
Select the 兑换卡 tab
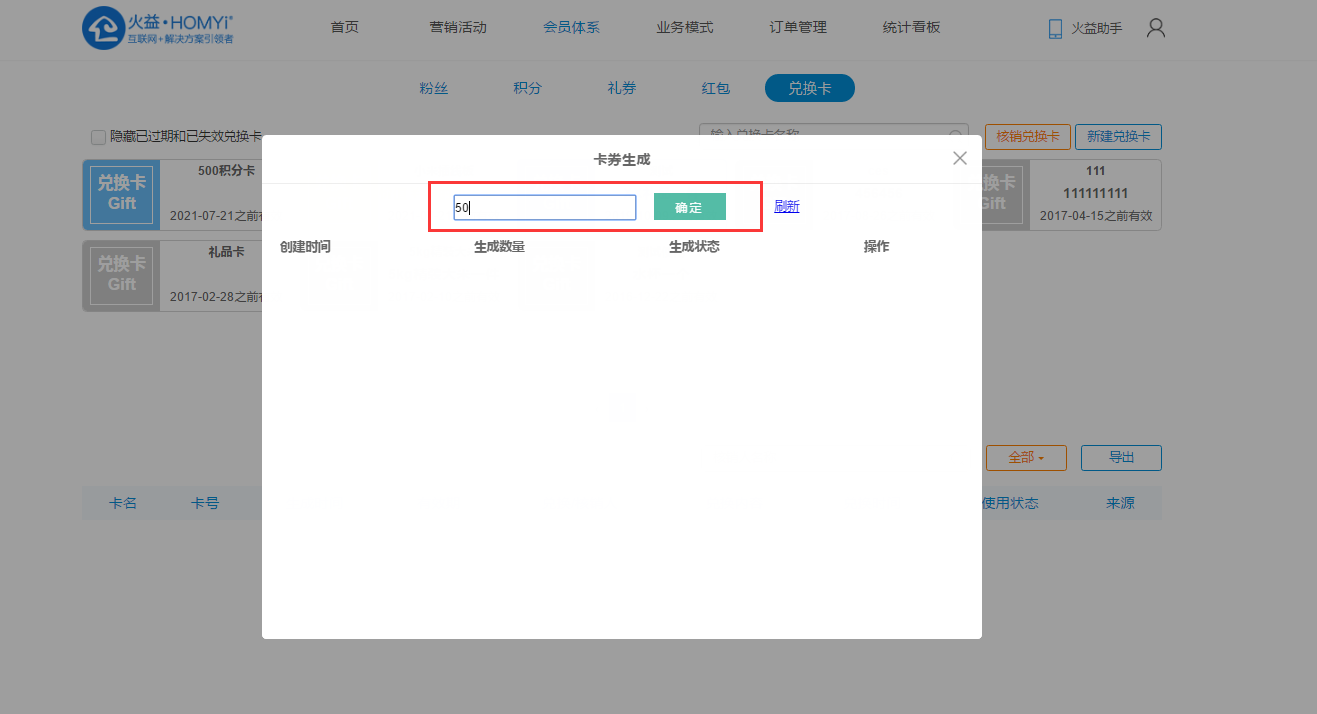pyautogui.click(x=809, y=88)
